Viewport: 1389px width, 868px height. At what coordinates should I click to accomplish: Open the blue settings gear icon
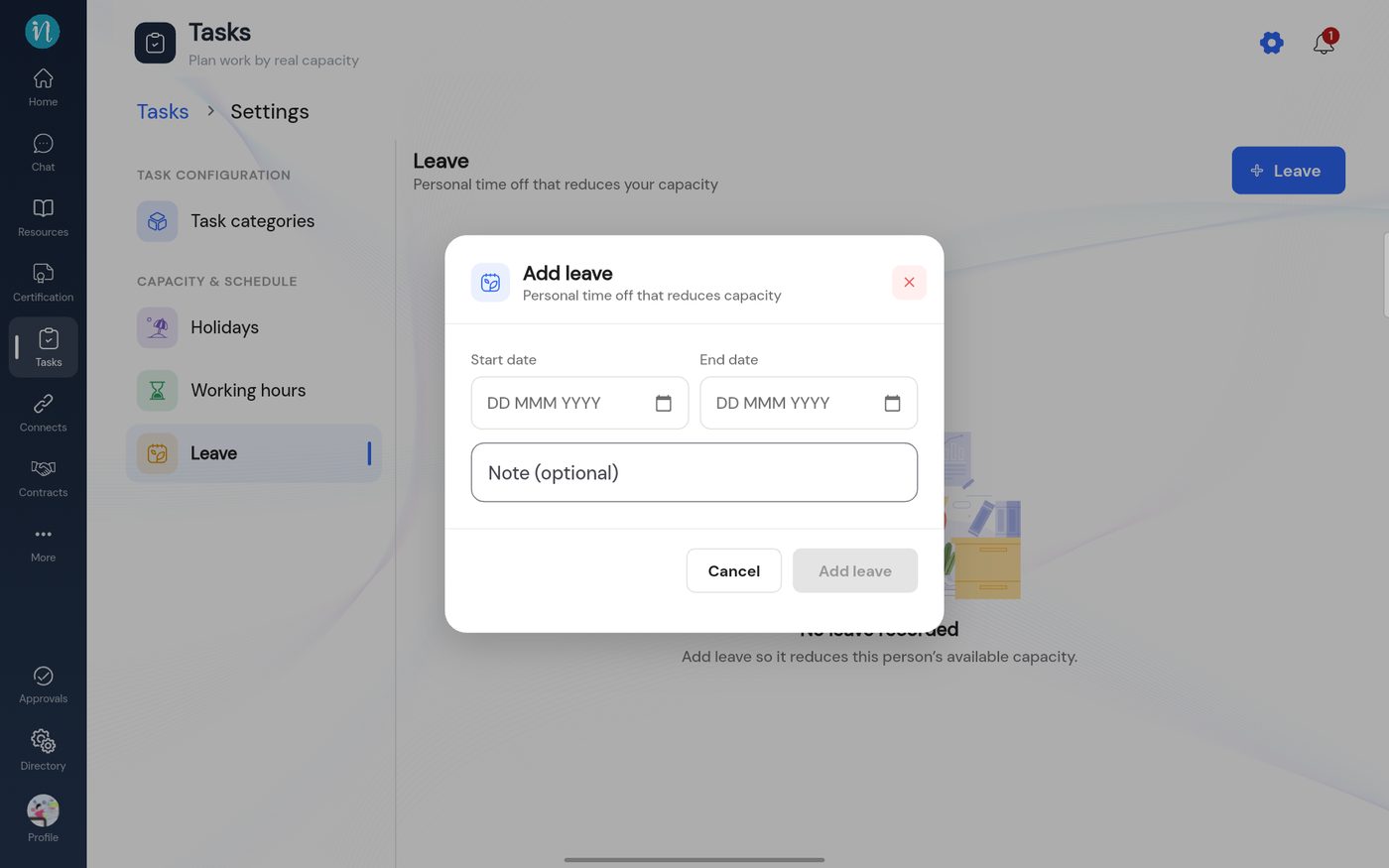1271,43
